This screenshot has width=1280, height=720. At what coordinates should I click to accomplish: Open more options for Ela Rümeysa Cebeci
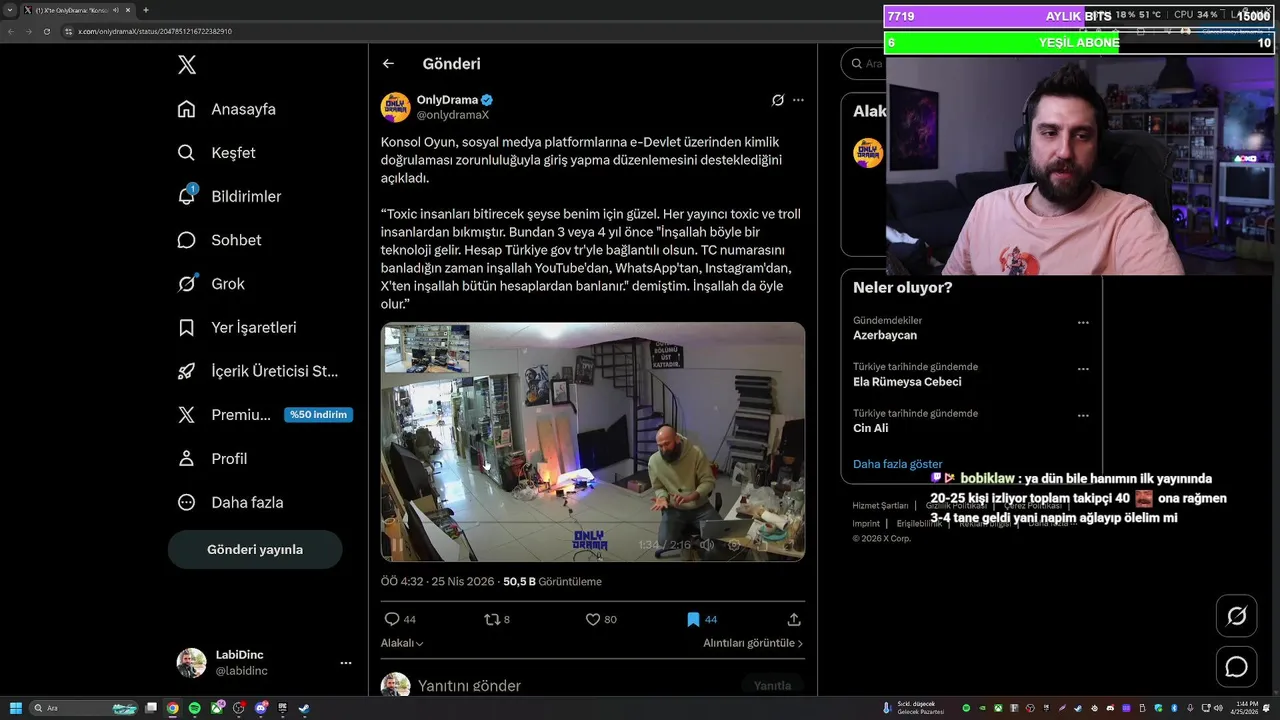[1083, 369]
